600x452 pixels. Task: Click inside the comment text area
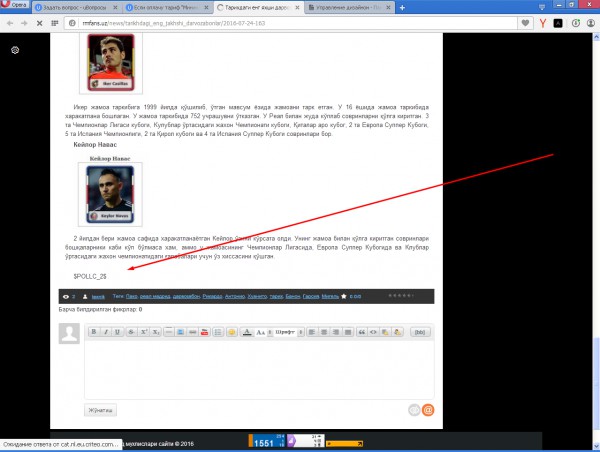coord(259,369)
